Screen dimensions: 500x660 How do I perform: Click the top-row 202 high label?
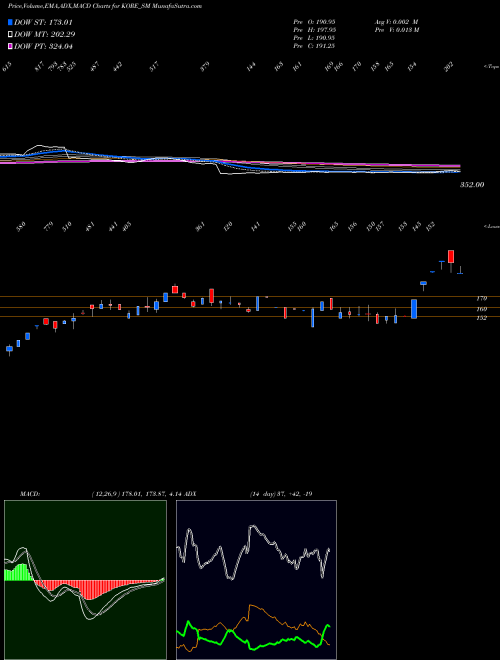449,66
